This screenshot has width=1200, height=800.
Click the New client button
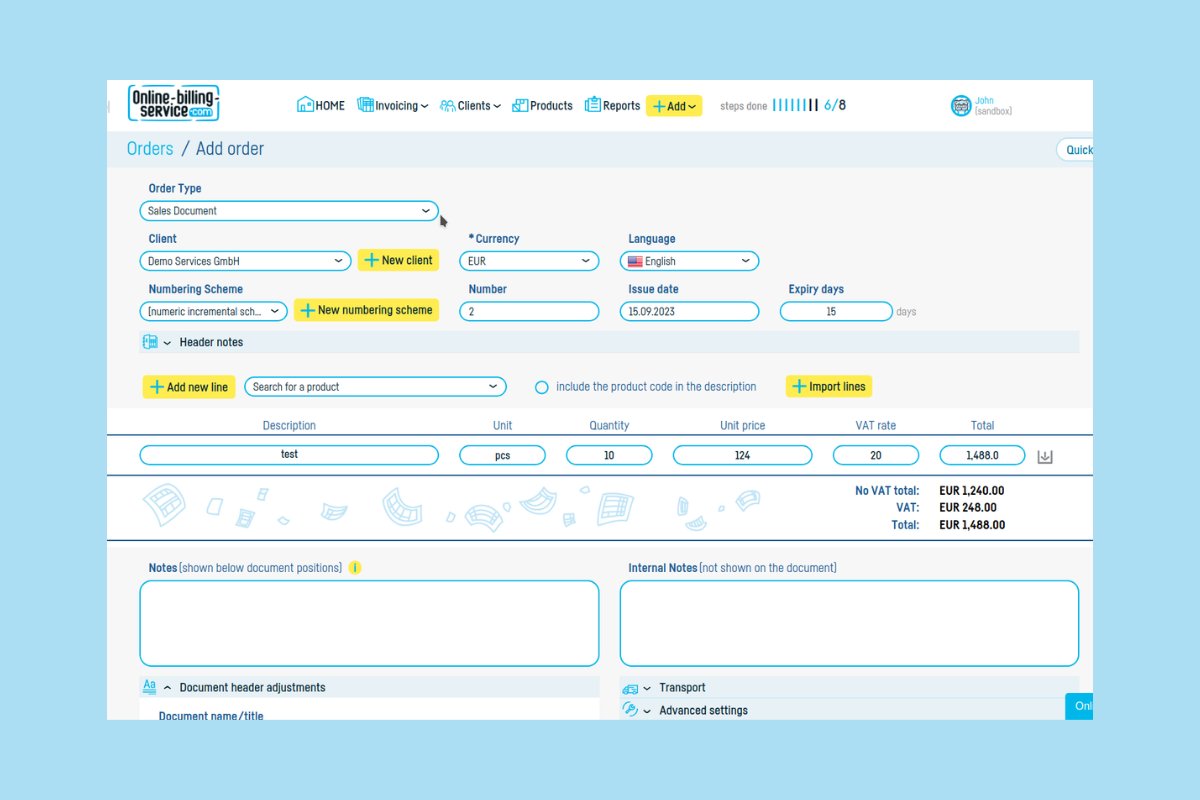[398, 261]
